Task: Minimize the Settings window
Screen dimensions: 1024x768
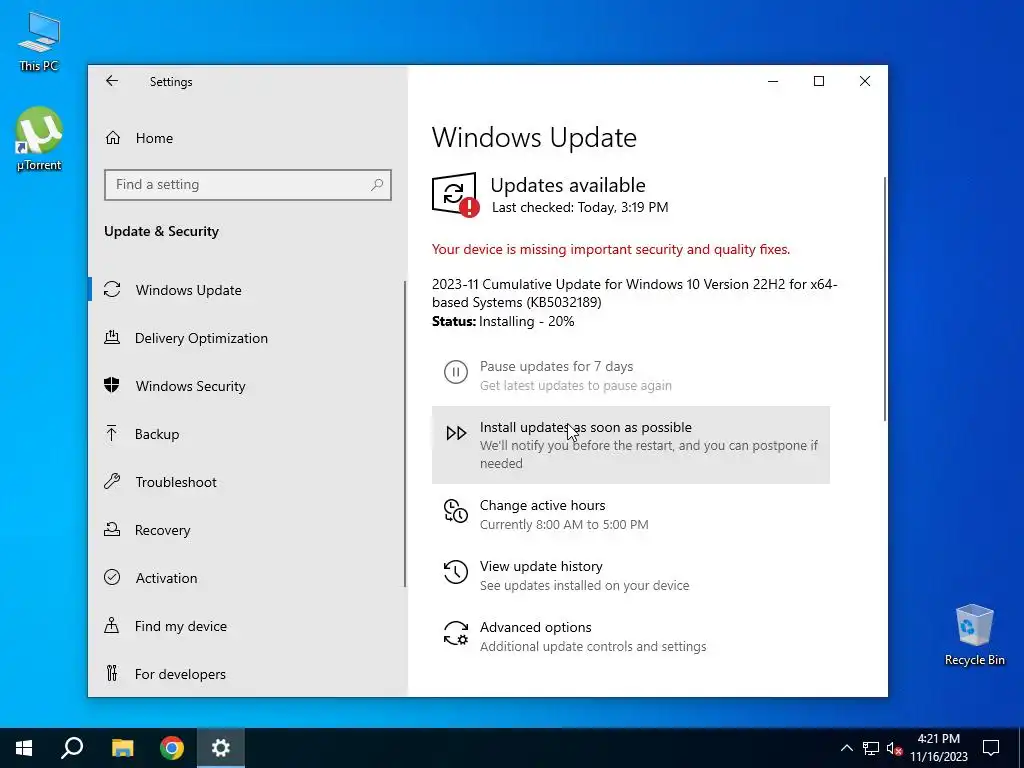Action: [773, 81]
